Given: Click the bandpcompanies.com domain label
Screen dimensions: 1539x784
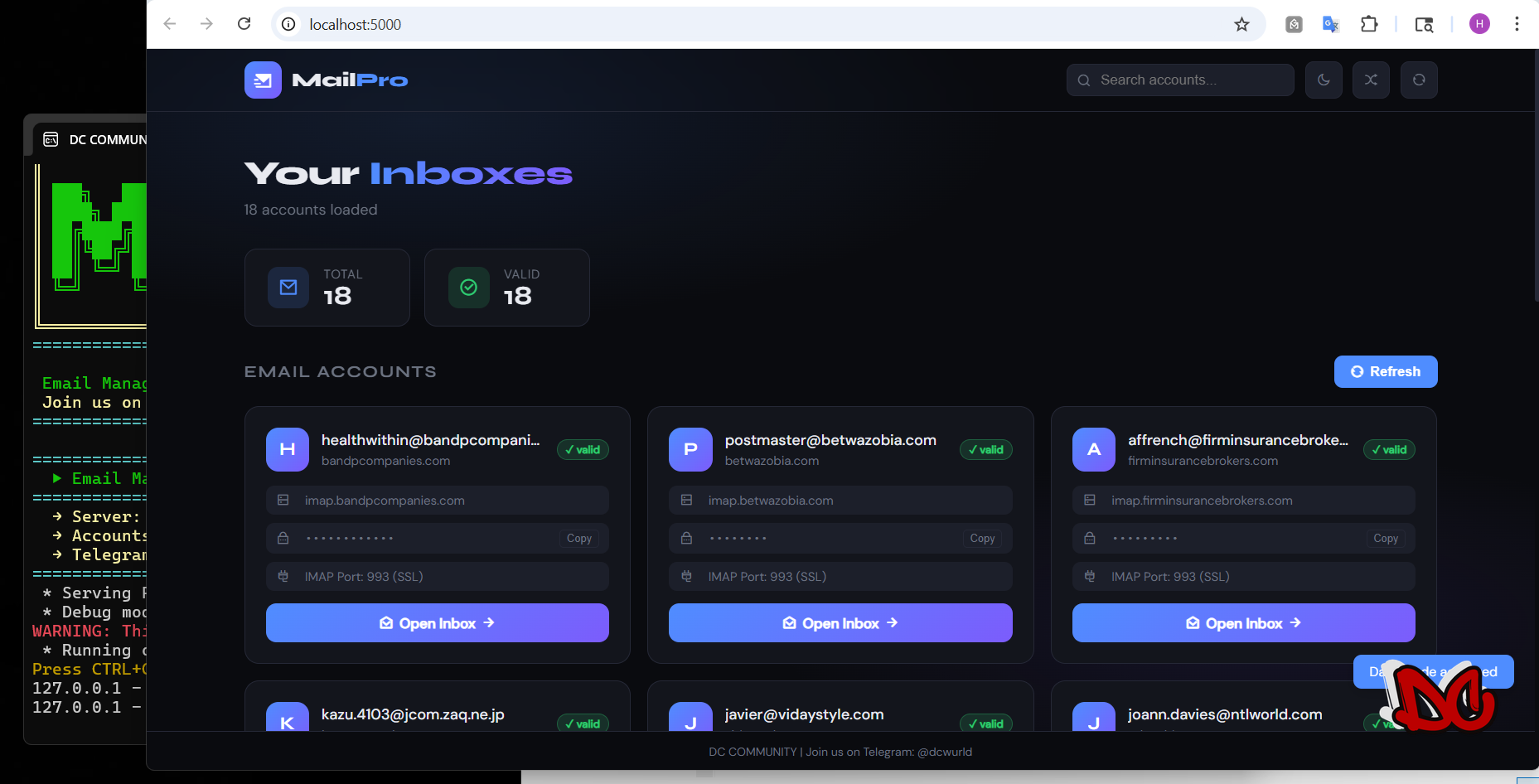Looking at the screenshot, I should click(386, 461).
